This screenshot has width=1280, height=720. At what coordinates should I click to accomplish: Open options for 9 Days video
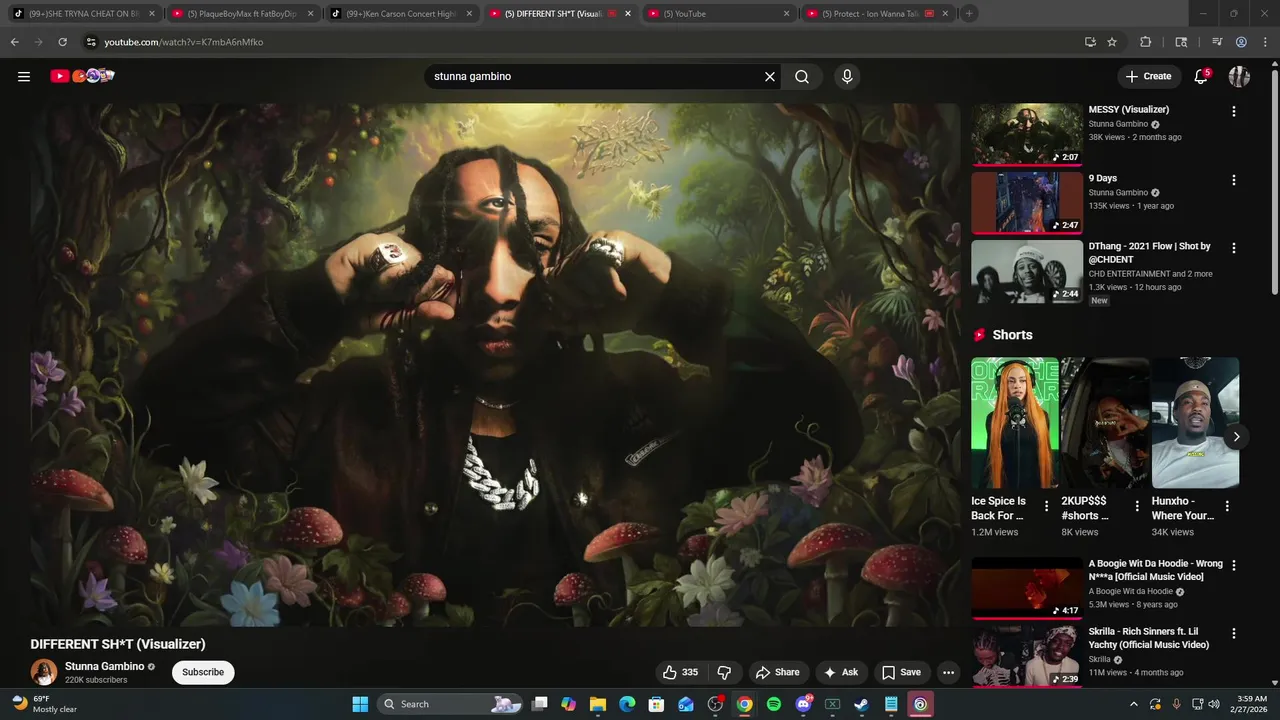point(1233,180)
